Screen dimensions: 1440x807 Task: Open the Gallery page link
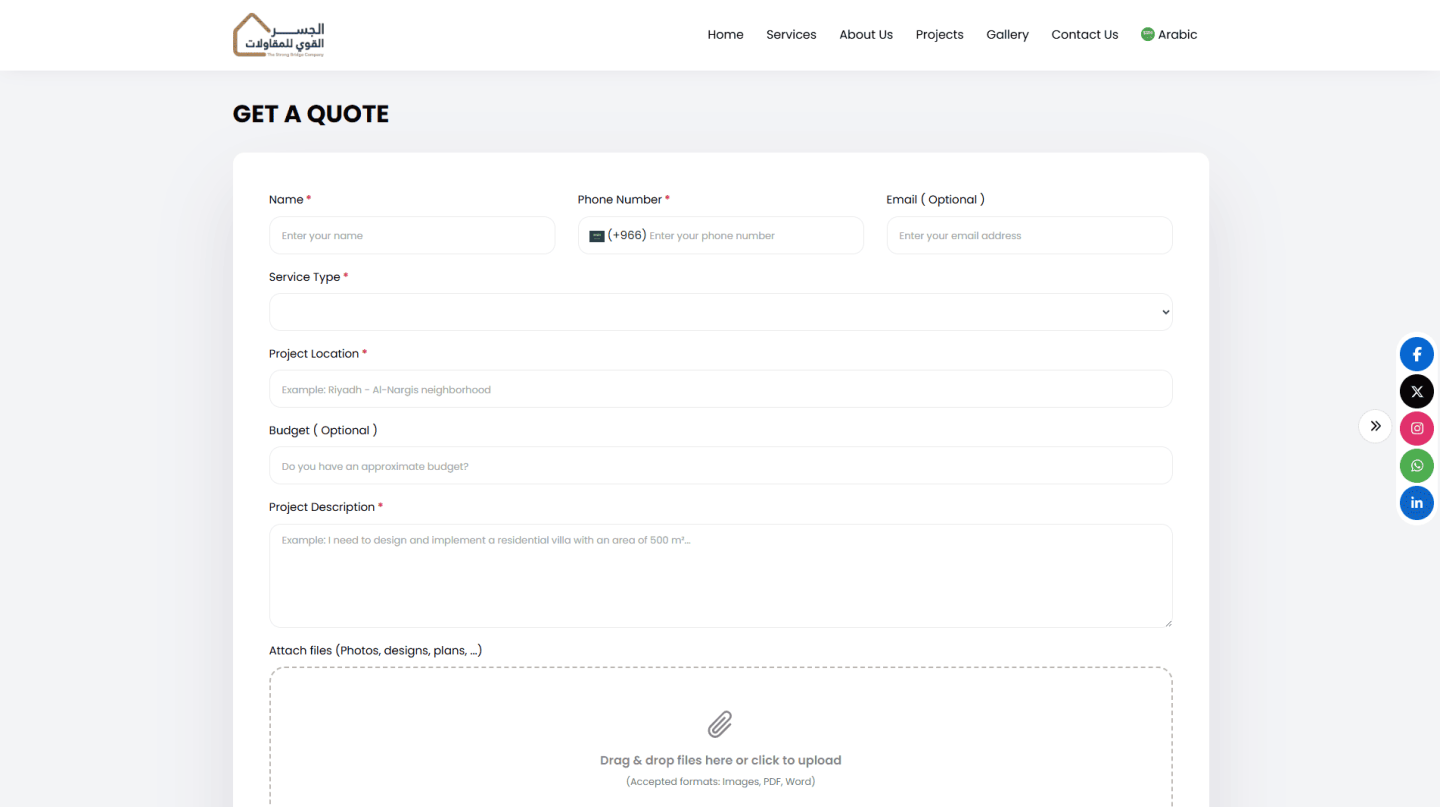[1007, 34]
